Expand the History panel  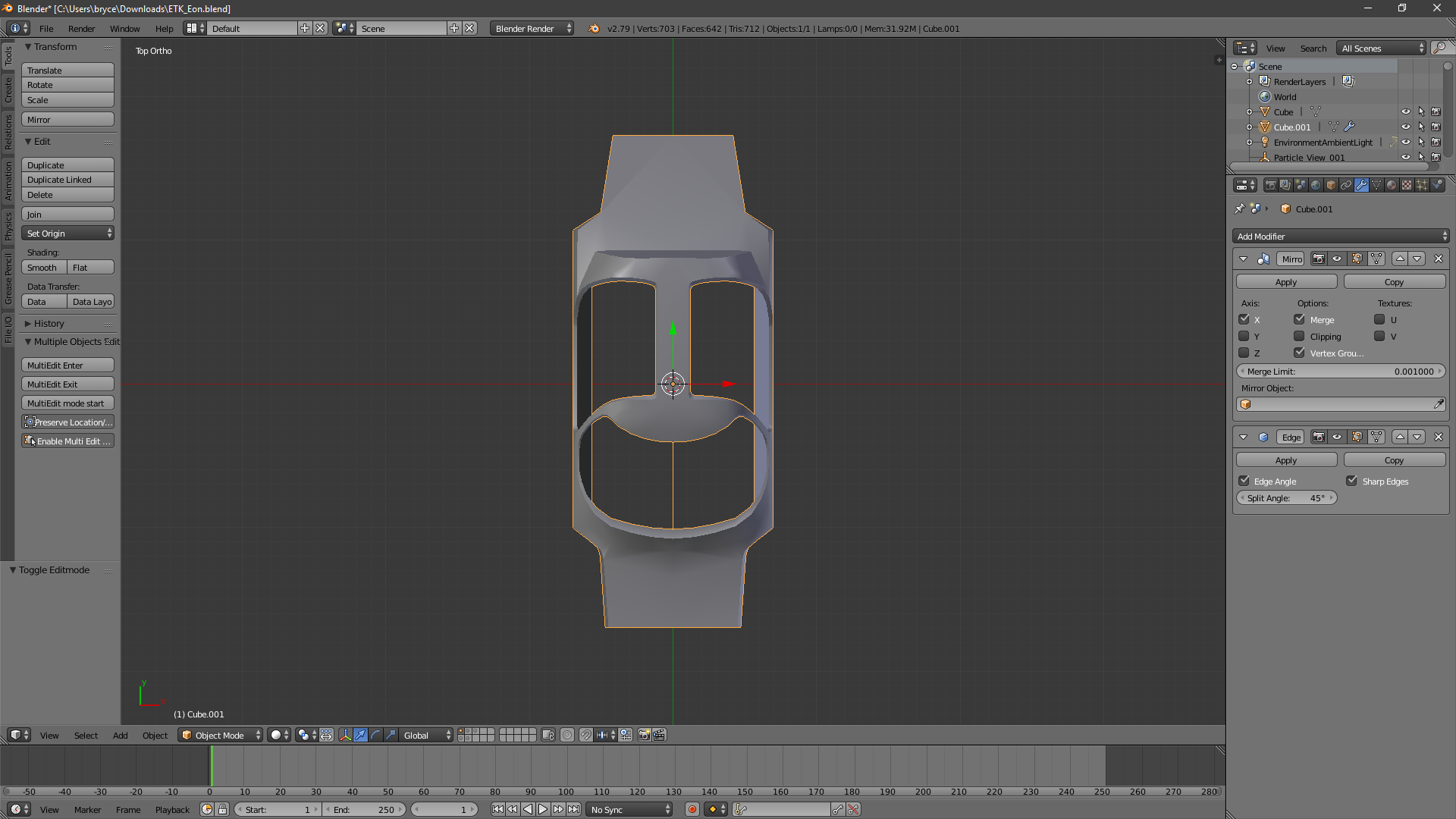tap(49, 323)
